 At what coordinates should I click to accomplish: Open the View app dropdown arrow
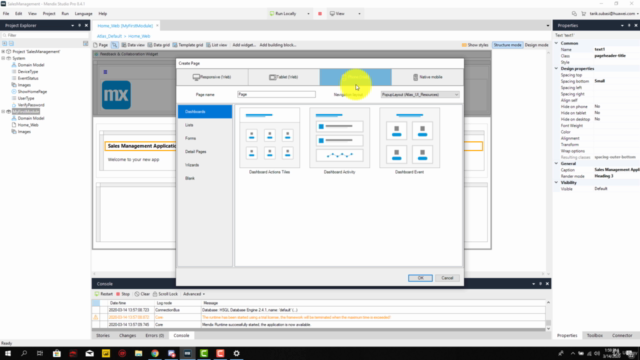[x=359, y=13]
